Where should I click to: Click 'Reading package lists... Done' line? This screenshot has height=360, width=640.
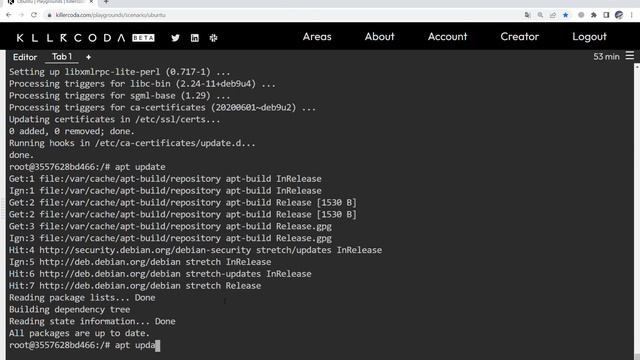(x=82, y=298)
